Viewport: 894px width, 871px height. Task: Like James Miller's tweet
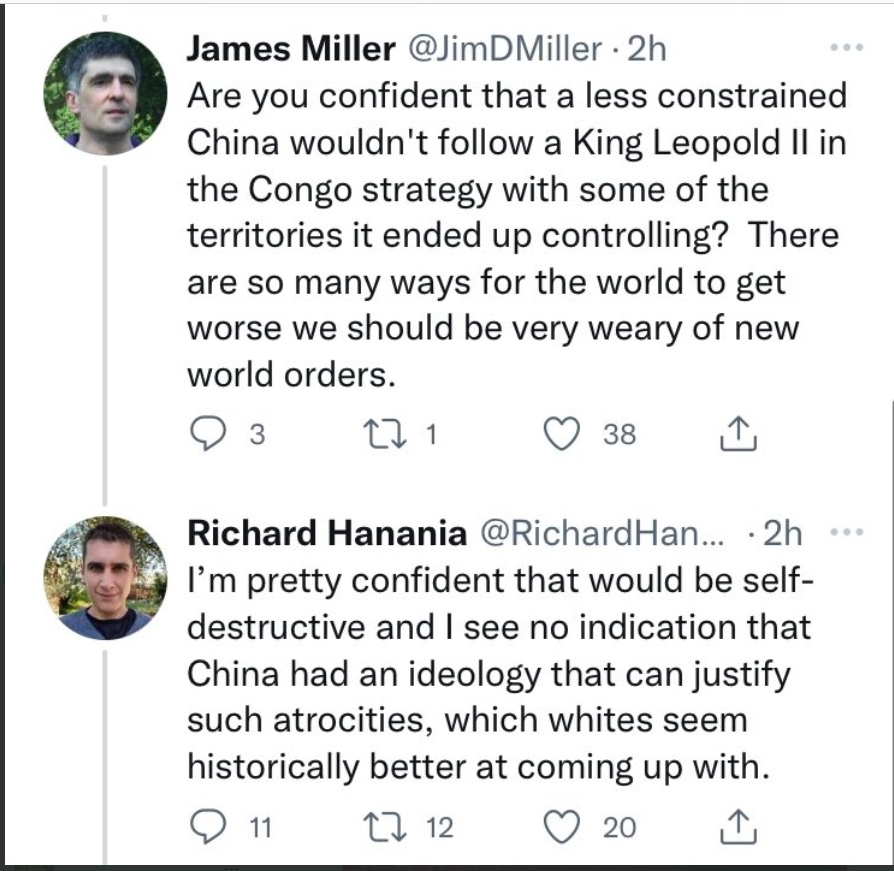562,434
